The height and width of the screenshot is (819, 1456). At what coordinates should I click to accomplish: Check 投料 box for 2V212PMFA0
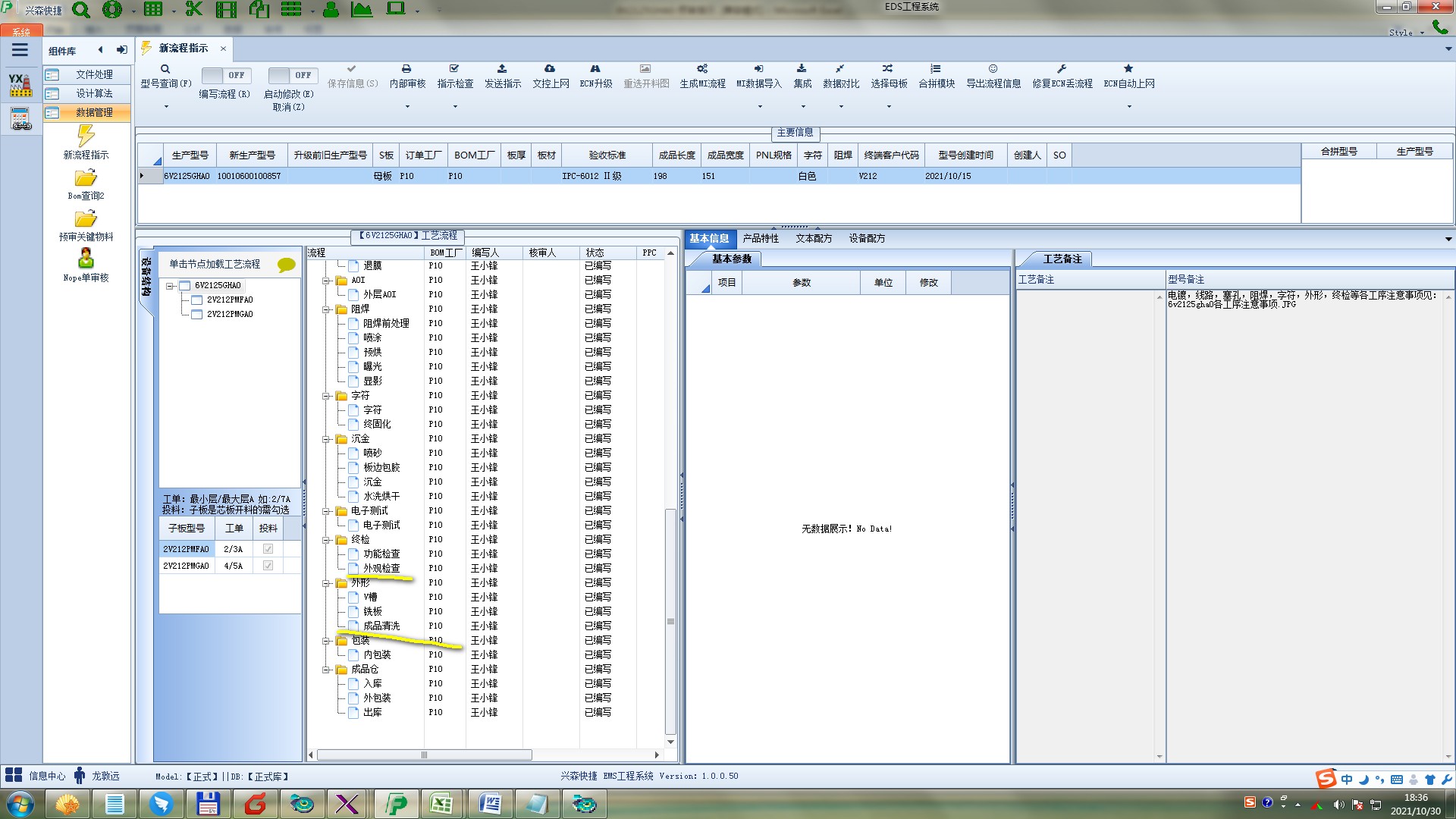[268, 549]
